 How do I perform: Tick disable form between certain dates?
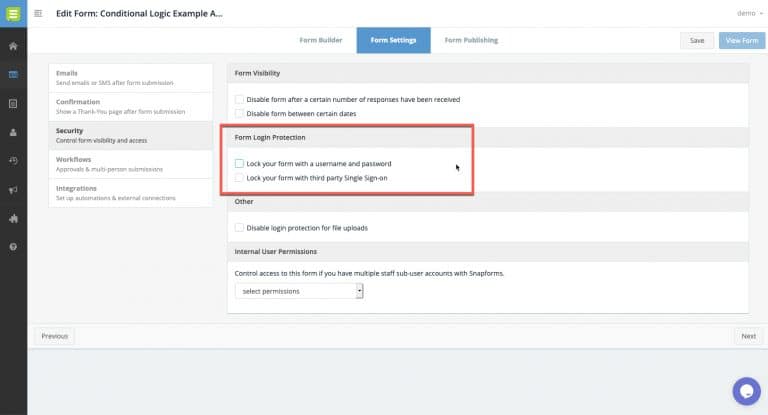coord(239,113)
